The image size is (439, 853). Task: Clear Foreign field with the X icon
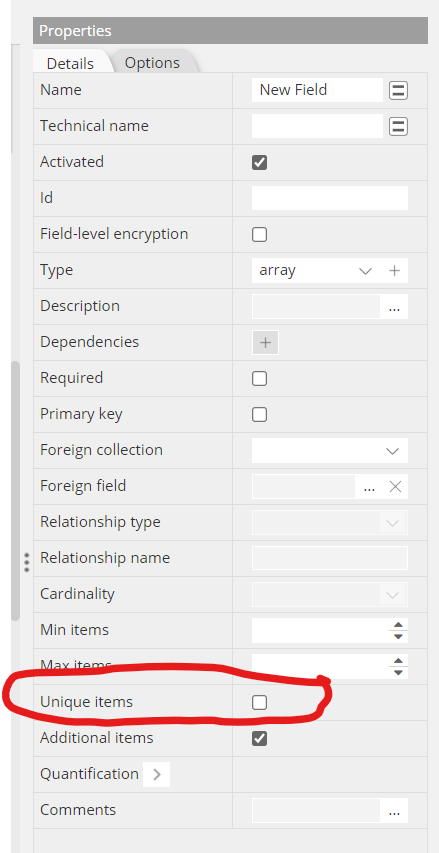tap(395, 487)
